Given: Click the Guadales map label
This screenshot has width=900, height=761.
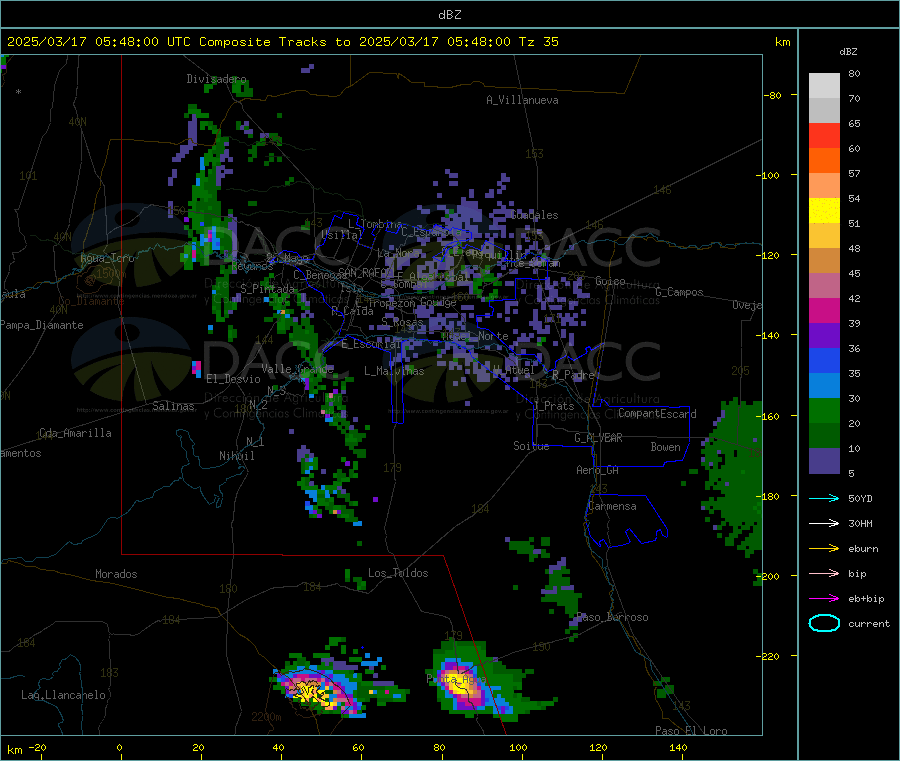Looking at the screenshot, I should [x=534, y=215].
